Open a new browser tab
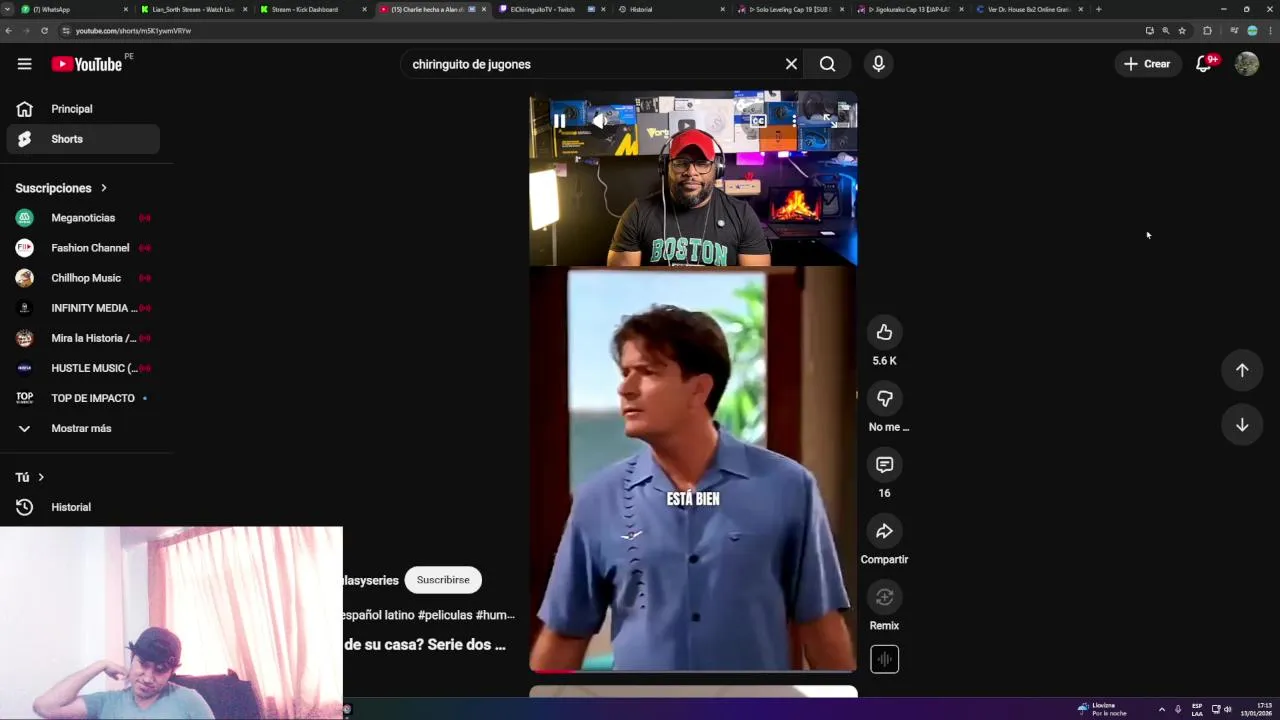The width and height of the screenshot is (1280, 720). (x=1098, y=9)
